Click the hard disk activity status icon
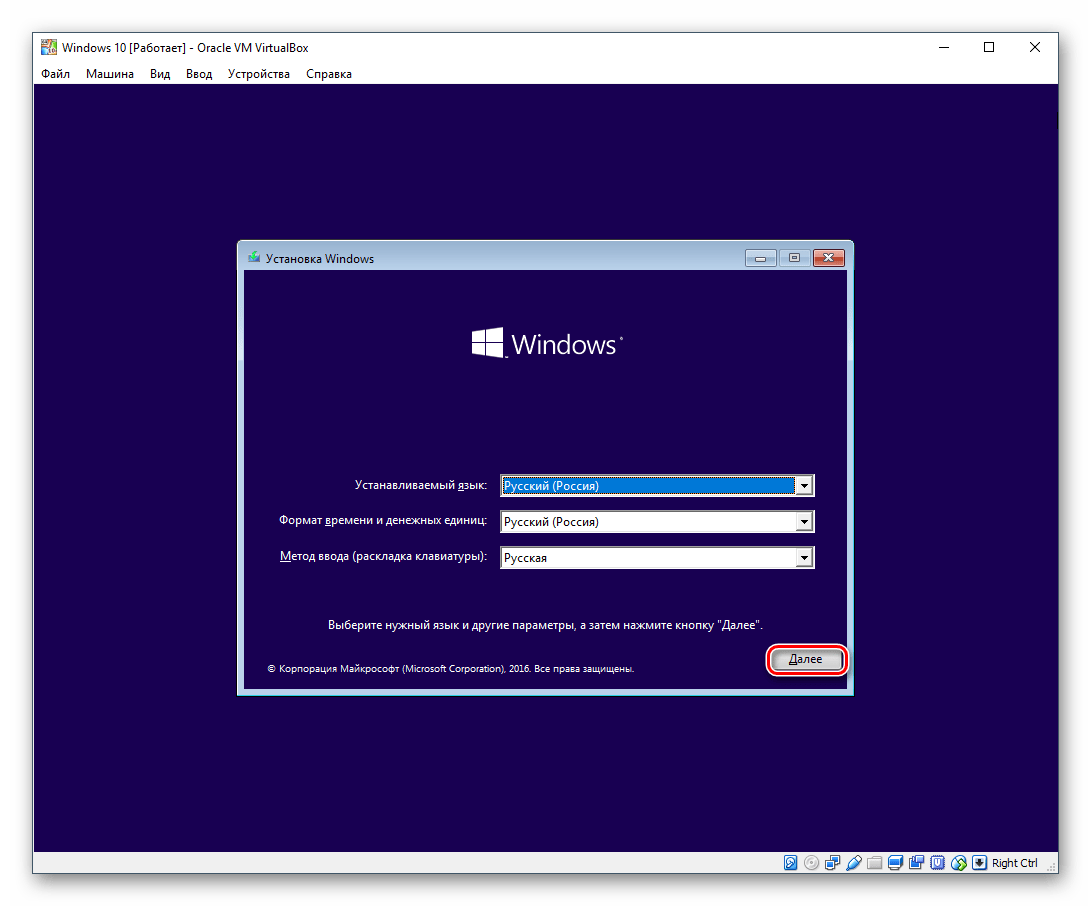The image size is (1091, 906). (x=791, y=863)
